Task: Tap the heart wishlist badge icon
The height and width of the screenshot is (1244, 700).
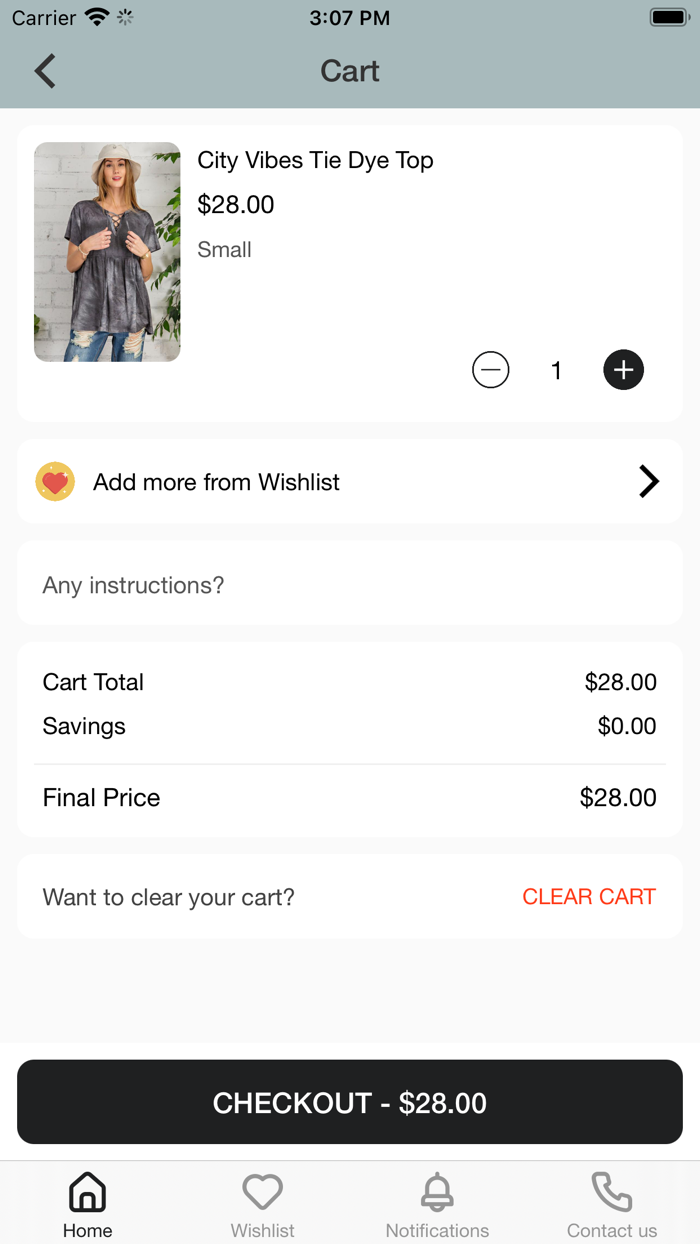Action: coord(55,482)
